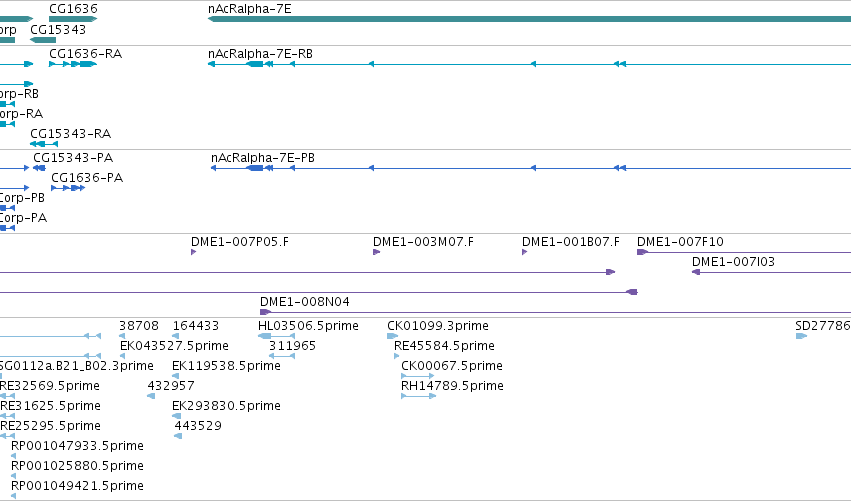The height and width of the screenshot is (501, 851).
Task: Click the DME1-007P05.F feature label
Action: [x=240, y=242]
